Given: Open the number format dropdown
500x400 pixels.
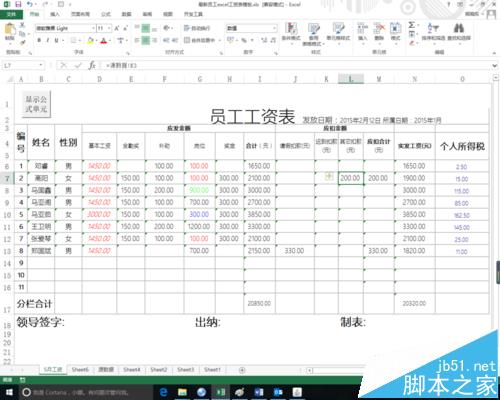Looking at the screenshot, I should tap(274, 28).
